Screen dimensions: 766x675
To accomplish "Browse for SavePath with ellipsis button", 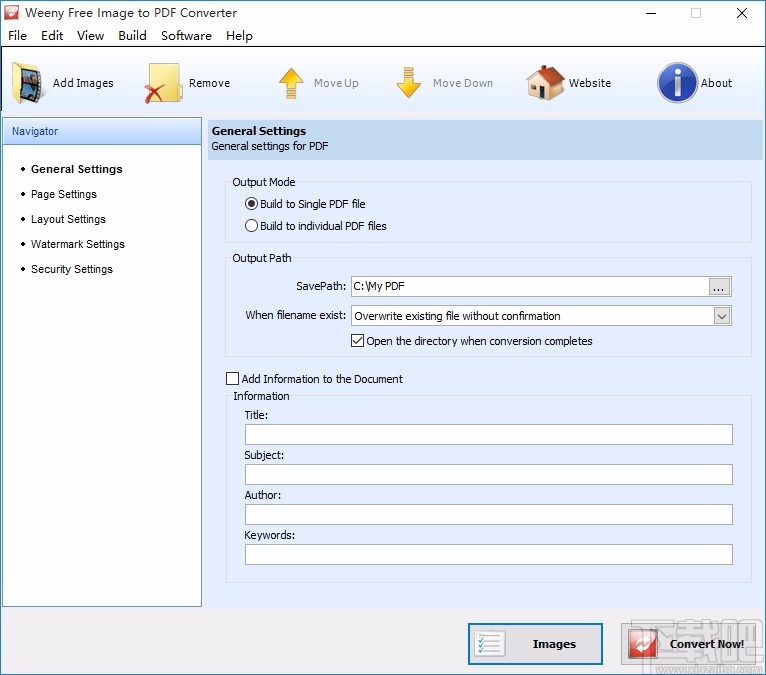I will pos(719,287).
